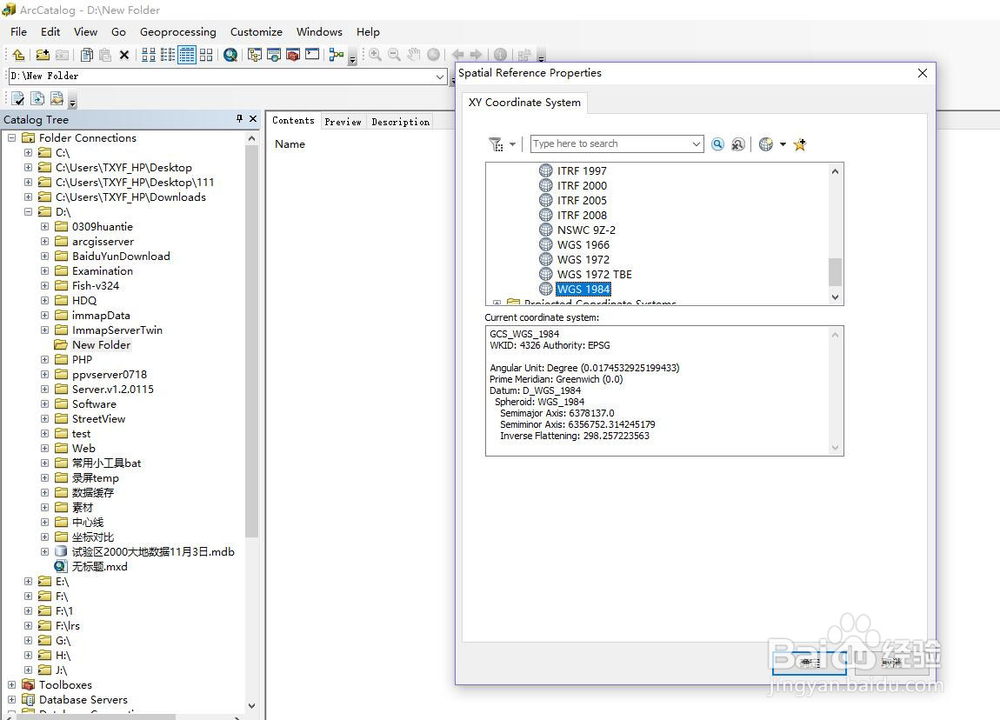
Task: Open the Geoprocessing menu
Action: pyautogui.click(x=178, y=32)
